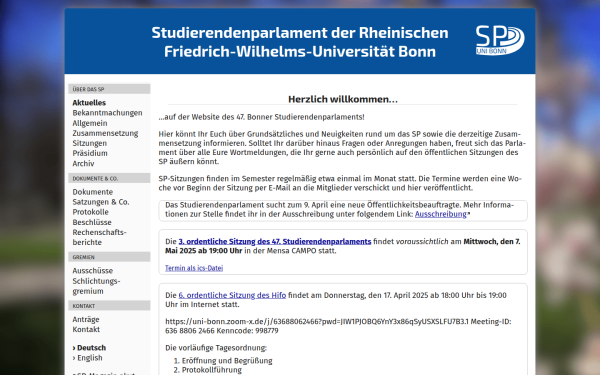Viewport: 600px width, 375px height.
Task: Open the Allgemein sidebar entry
Action: (90, 123)
